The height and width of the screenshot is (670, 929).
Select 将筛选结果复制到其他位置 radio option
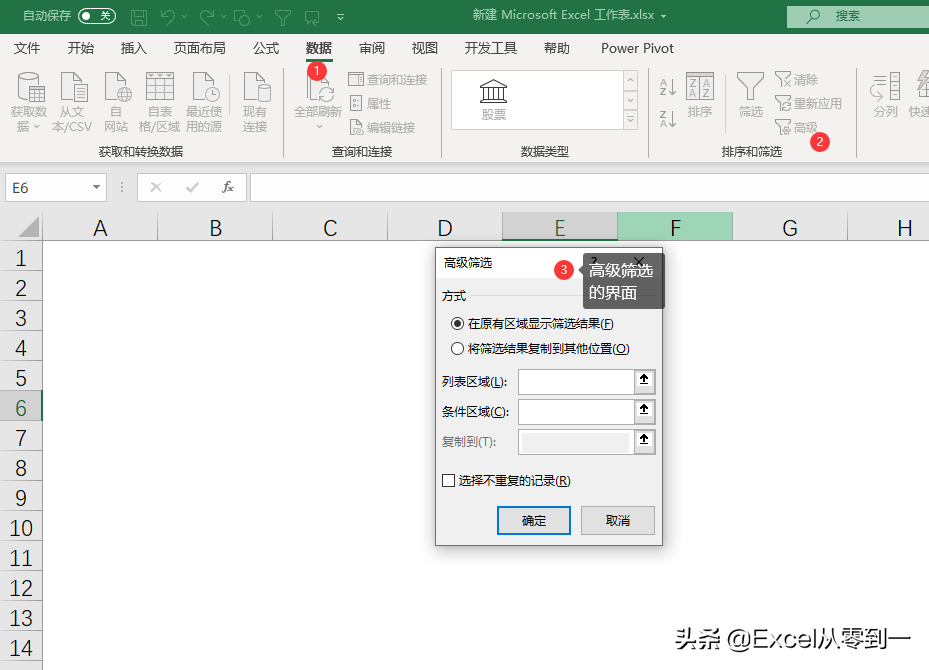458,349
